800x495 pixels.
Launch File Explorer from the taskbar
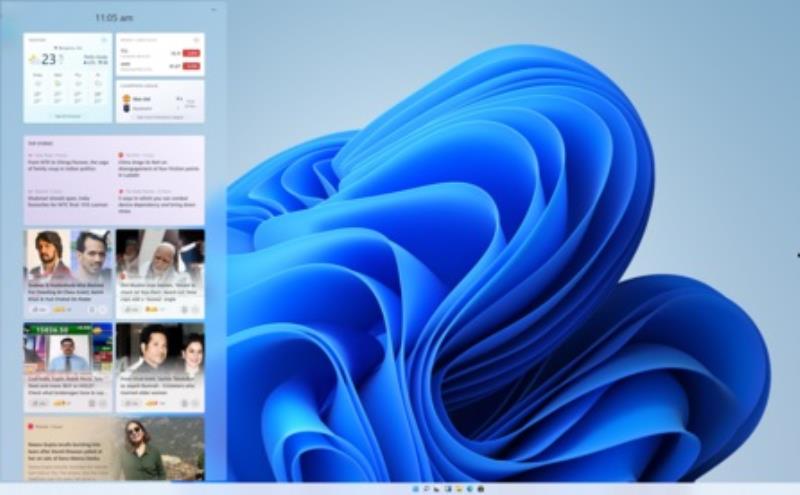point(459,489)
